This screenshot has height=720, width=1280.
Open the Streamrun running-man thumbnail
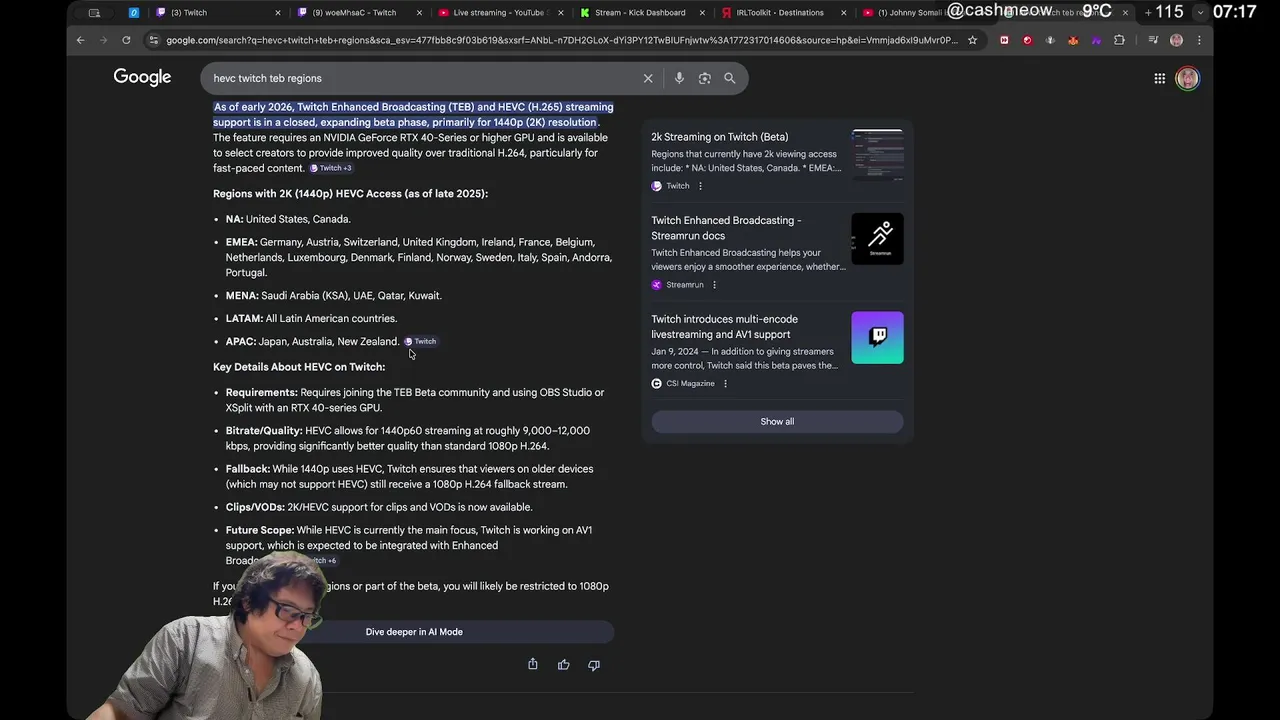(877, 239)
